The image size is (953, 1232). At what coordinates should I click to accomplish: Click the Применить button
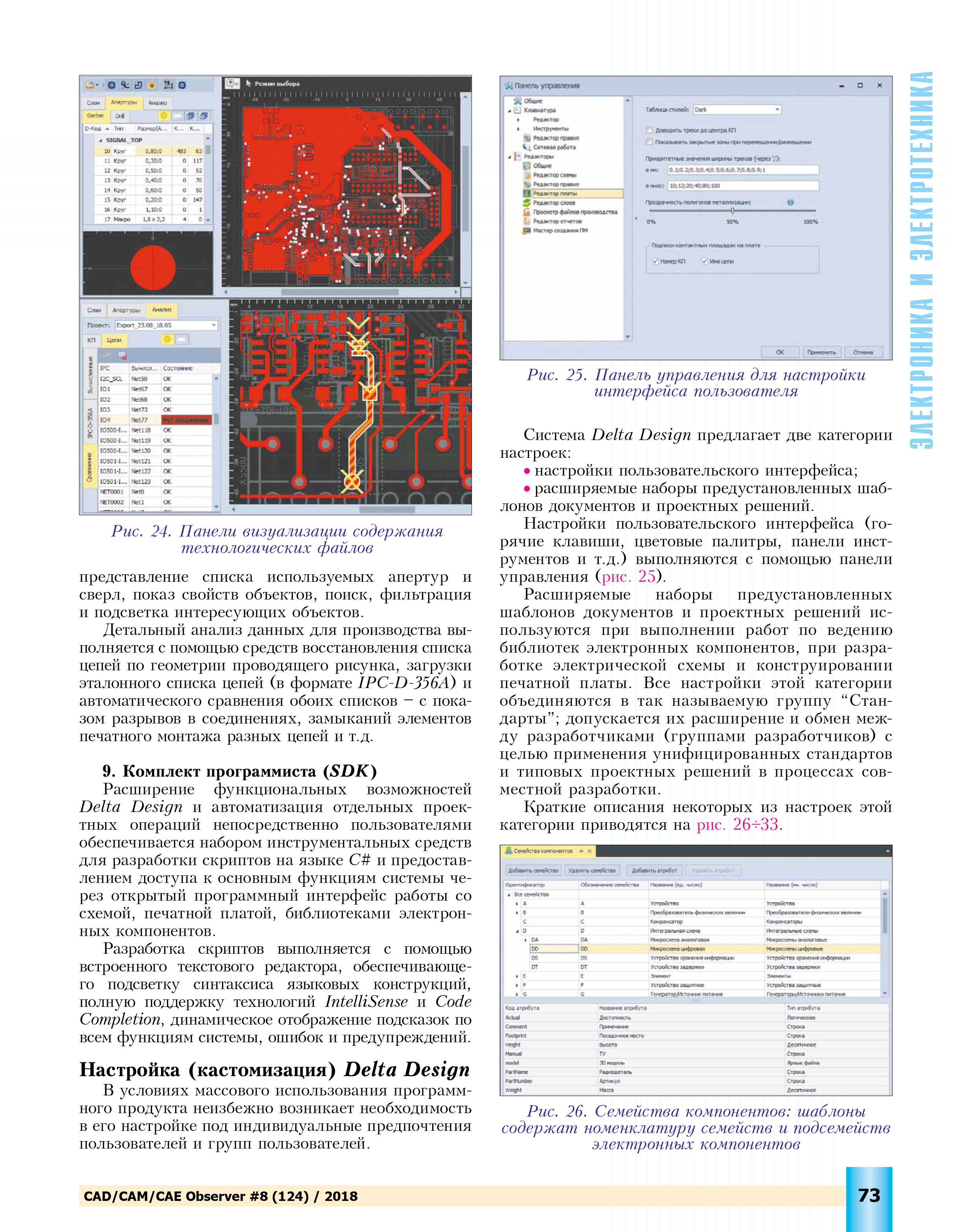(822, 352)
